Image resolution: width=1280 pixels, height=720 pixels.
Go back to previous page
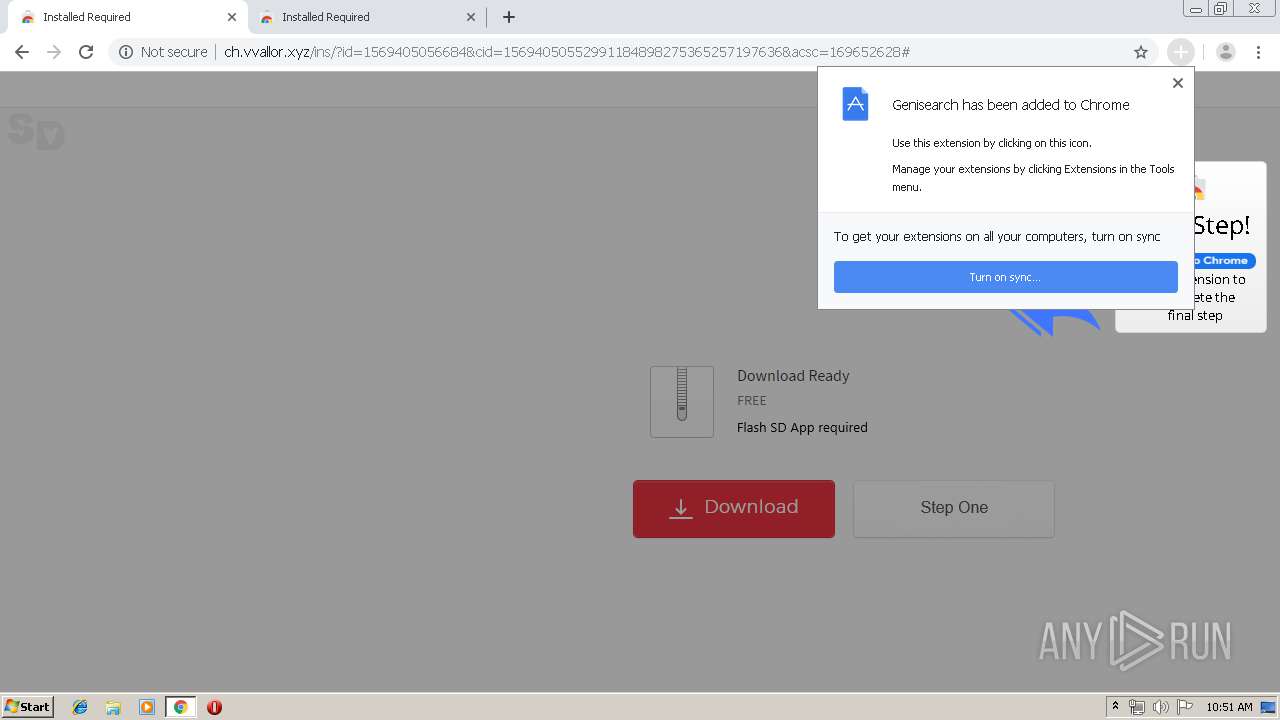(x=22, y=52)
